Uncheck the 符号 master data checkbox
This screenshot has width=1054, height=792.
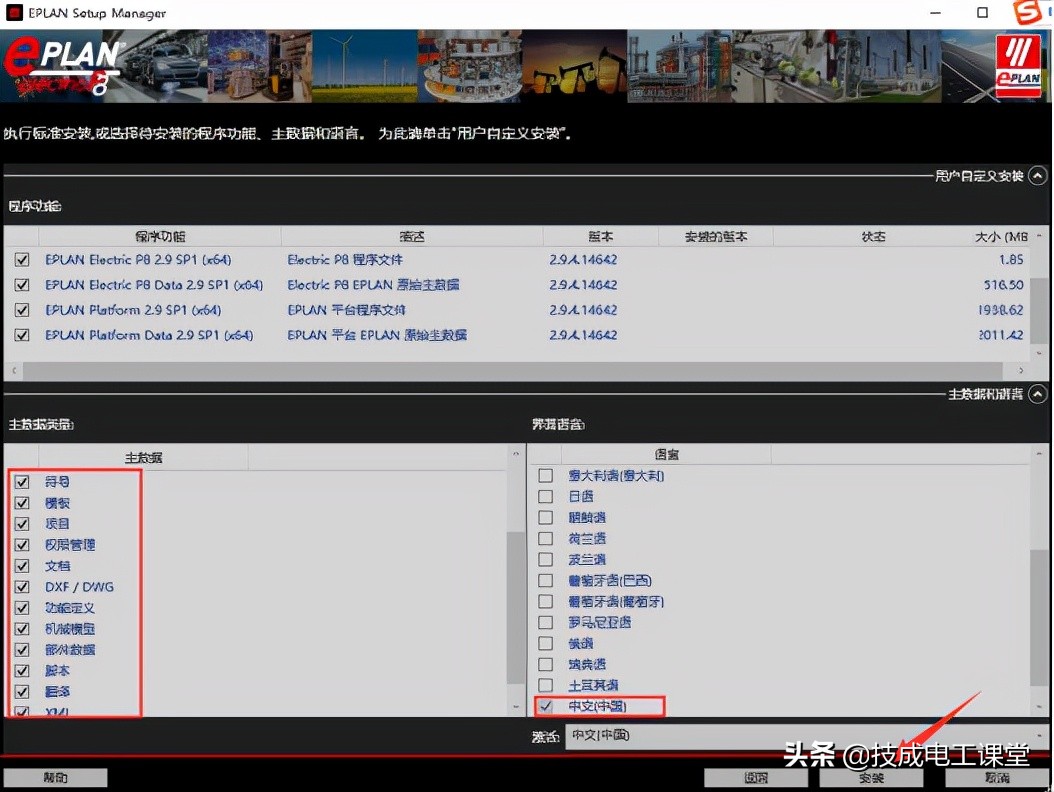pos(22,481)
